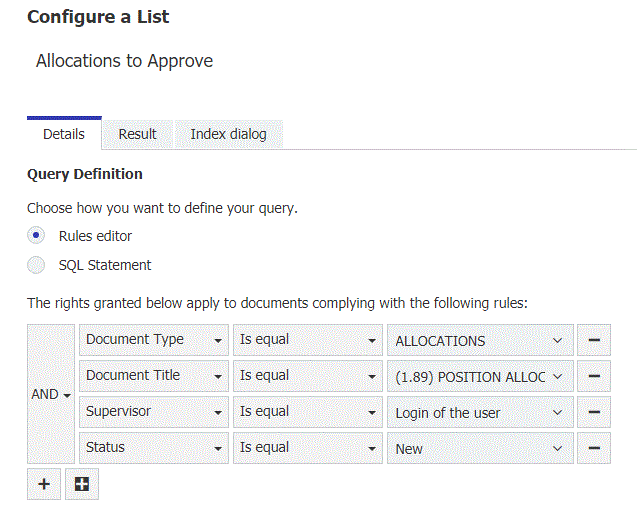637x506 pixels.
Task: Add a new rule with plus icon
Action: click(x=43, y=484)
